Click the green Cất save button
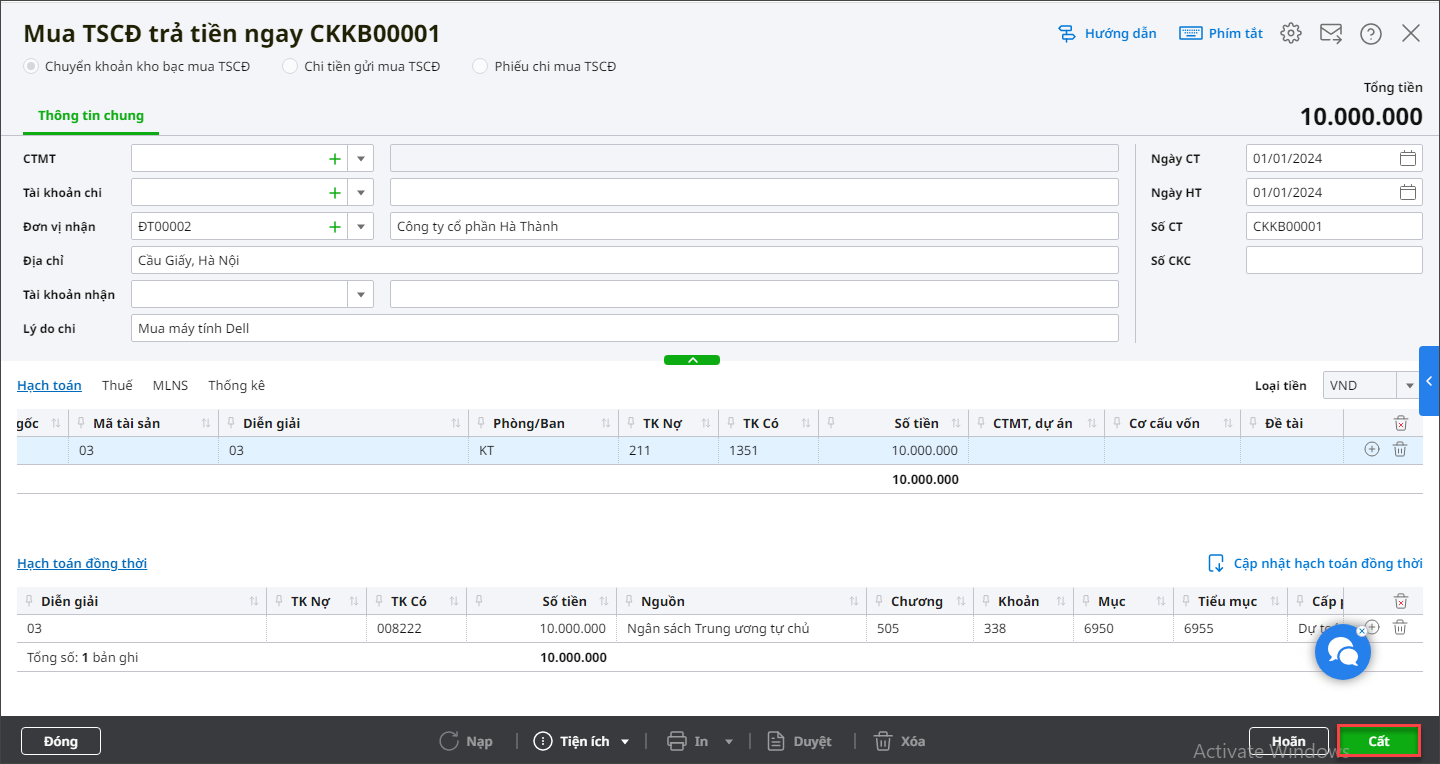The width and height of the screenshot is (1440, 764). pos(1379,741)
